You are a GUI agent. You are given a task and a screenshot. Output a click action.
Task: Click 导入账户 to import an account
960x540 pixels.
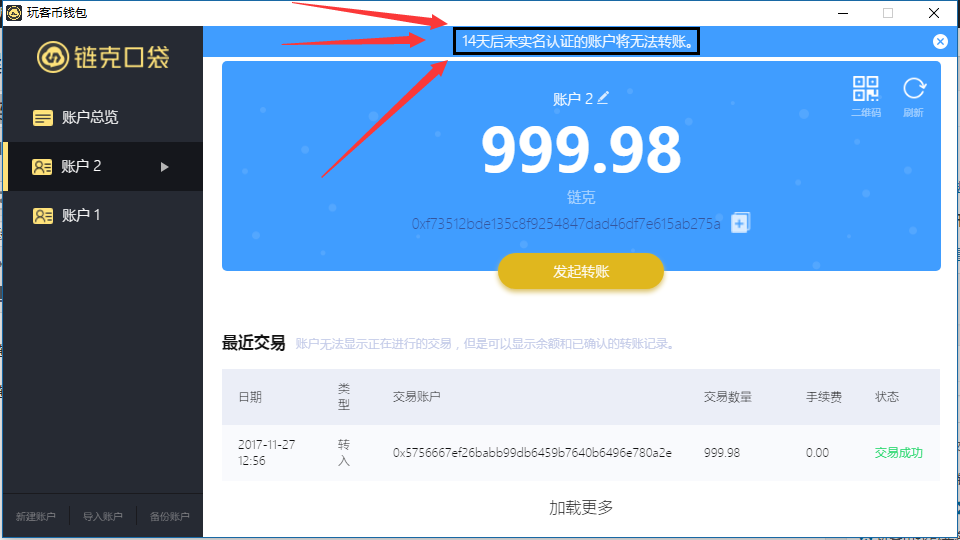click(x=102, y=517)
